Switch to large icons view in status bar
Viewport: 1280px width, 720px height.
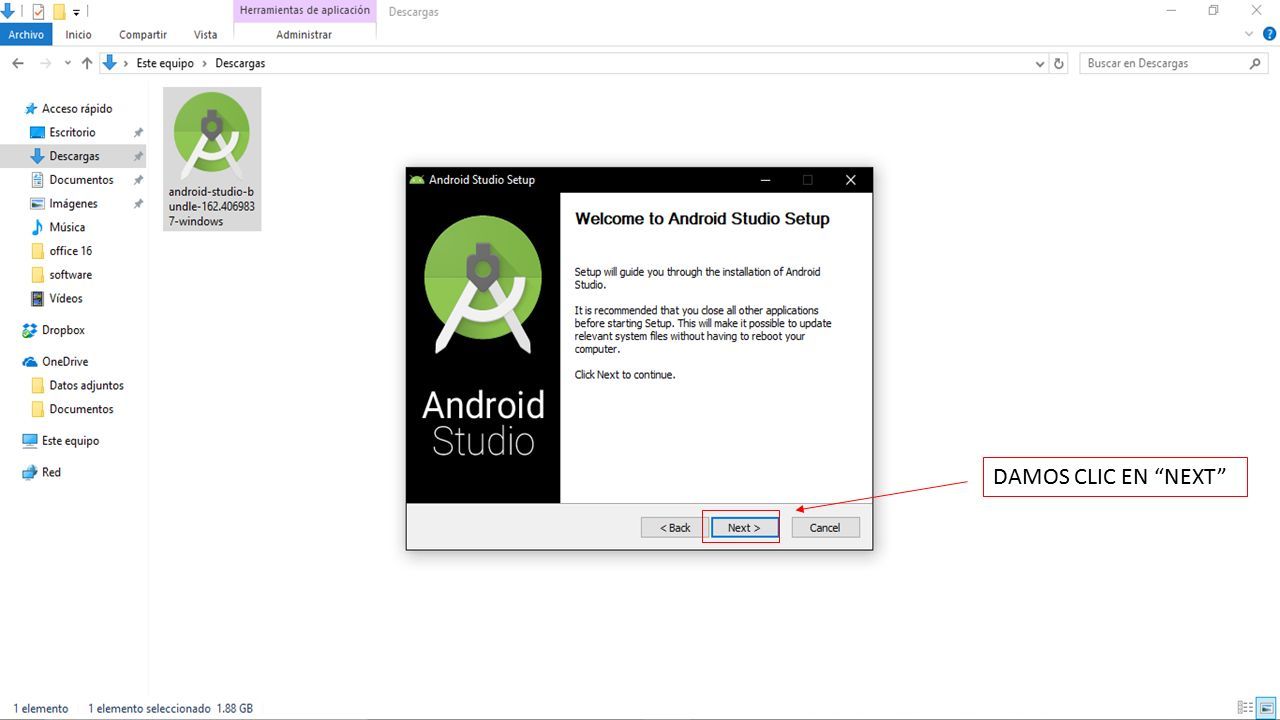pyautogui.click(x=1266, y=708)
